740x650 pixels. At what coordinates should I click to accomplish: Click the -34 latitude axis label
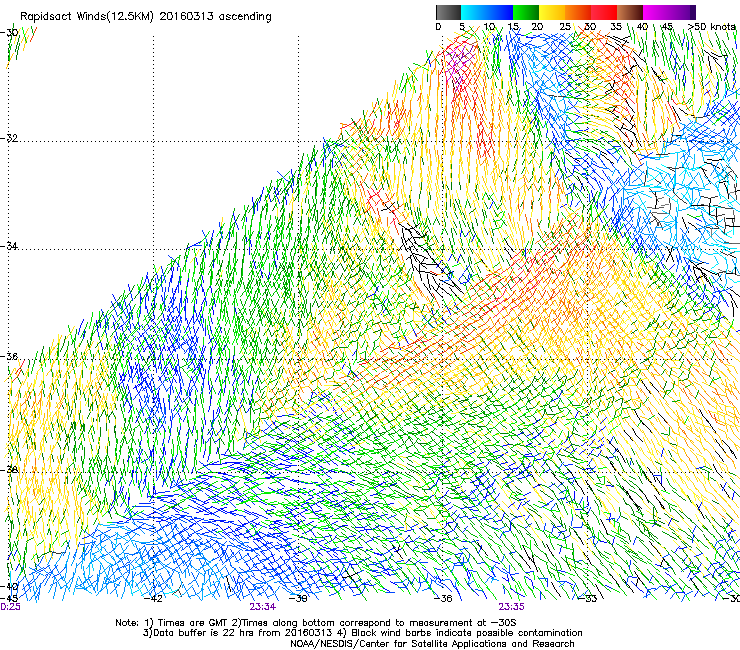9,246
